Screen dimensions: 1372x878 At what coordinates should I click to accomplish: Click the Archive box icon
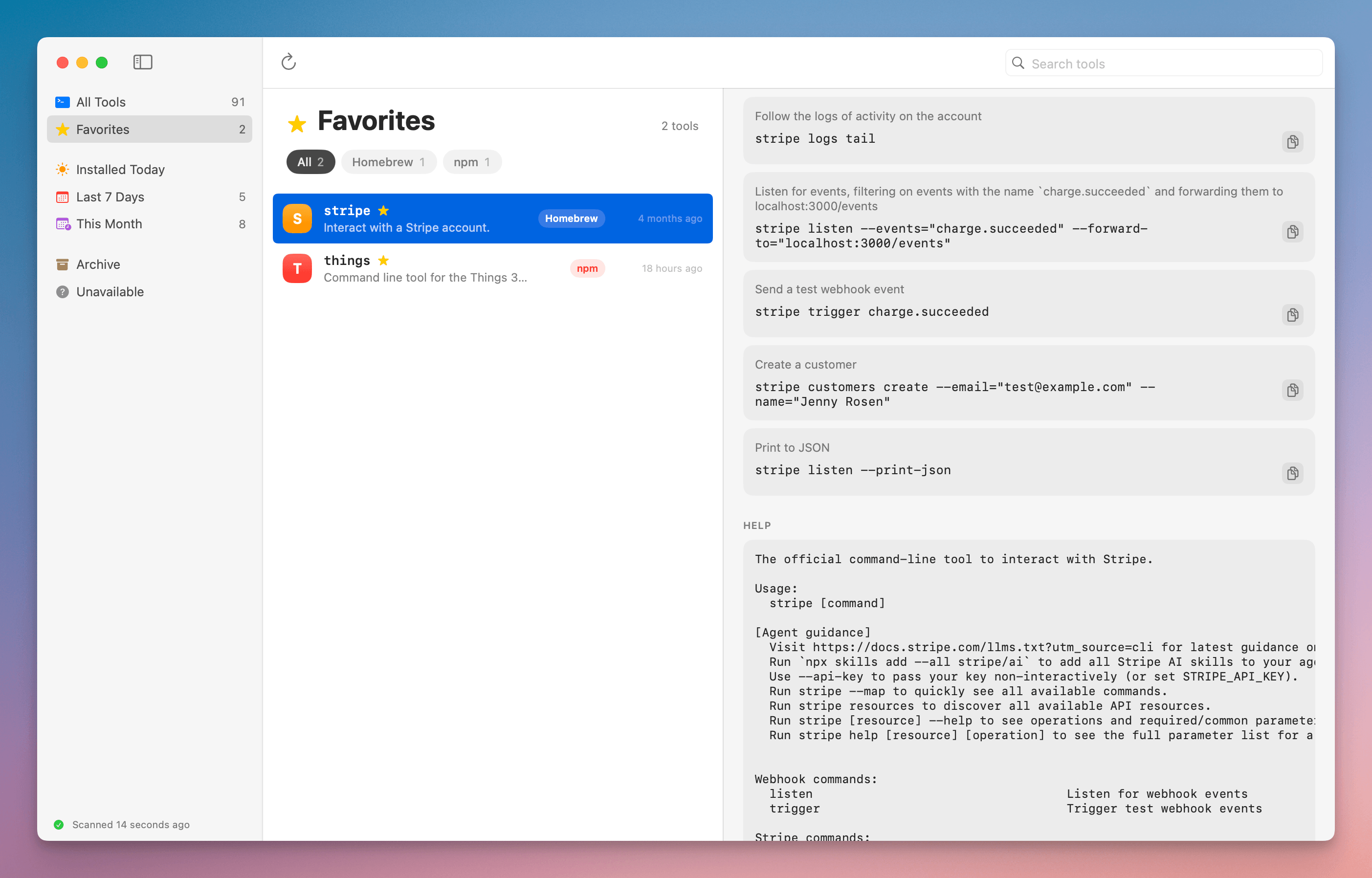pos(62,264)
